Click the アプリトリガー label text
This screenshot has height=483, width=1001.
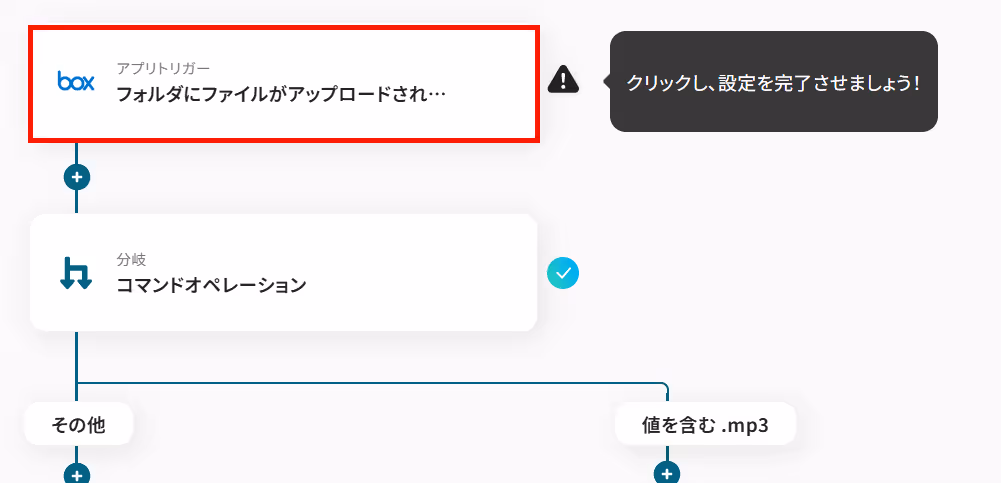(x=163, y=68)
